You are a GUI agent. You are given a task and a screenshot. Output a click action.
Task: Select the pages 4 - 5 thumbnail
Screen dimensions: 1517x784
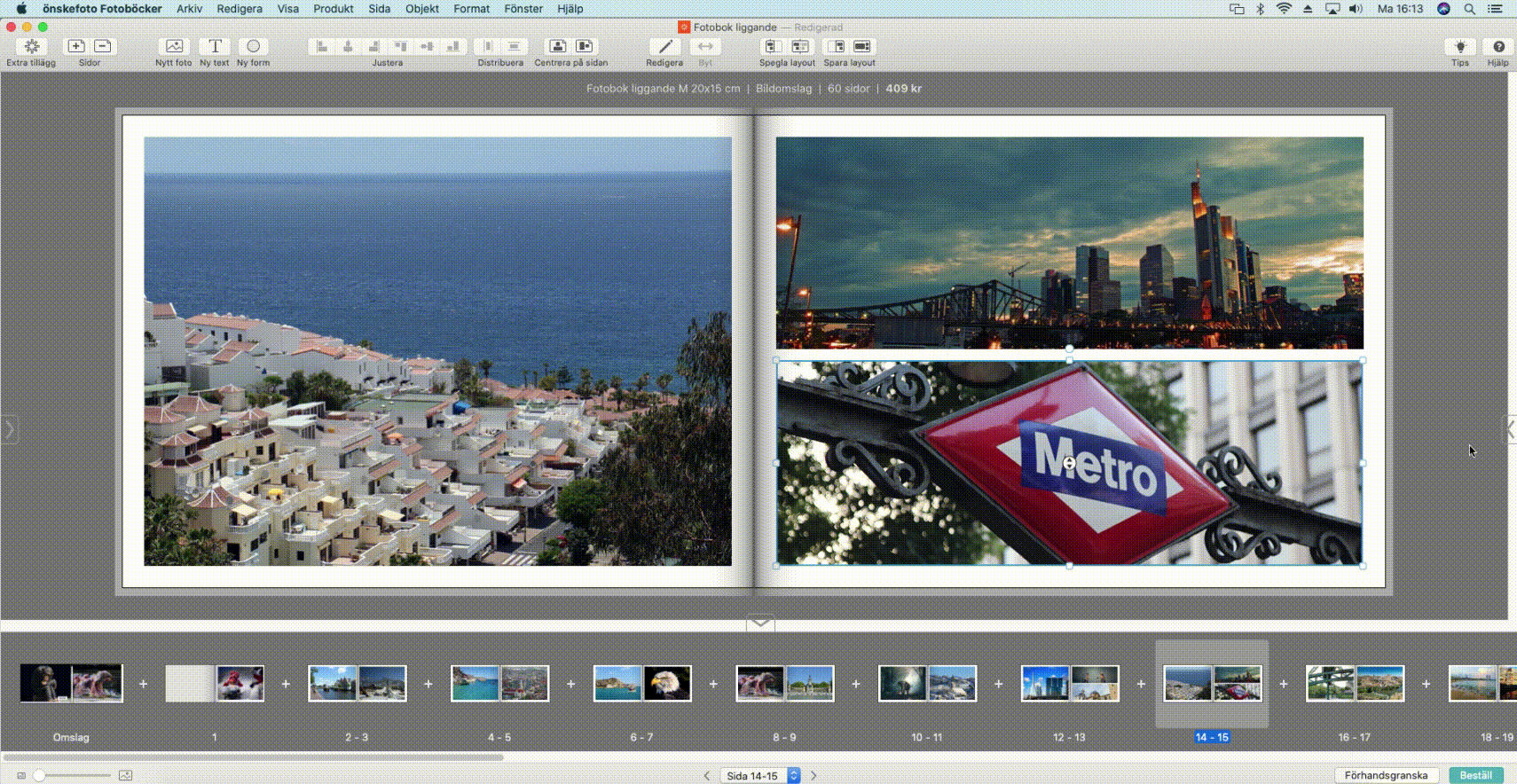coord(499,684)
